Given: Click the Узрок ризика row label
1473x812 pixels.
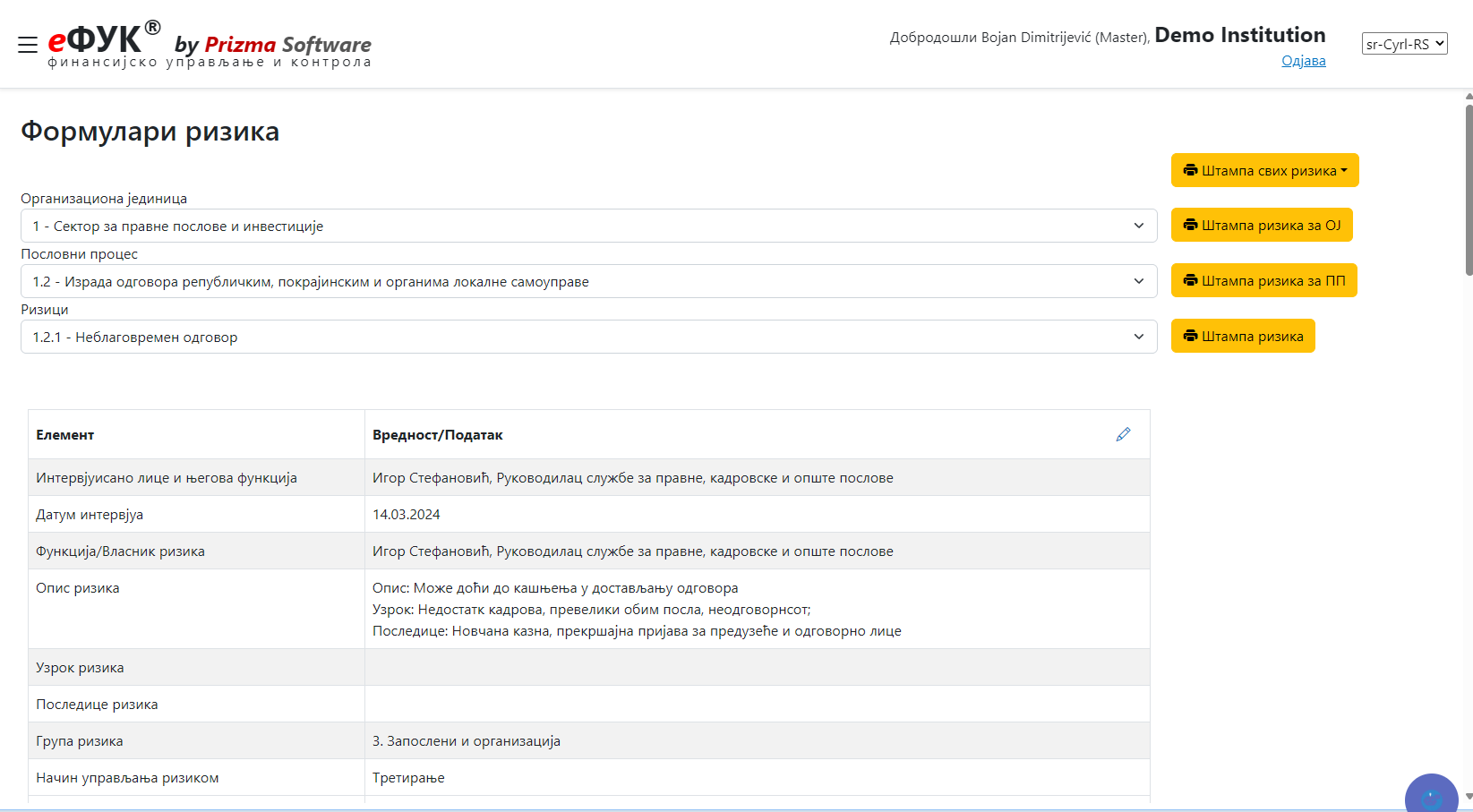Looking at the screenshot, I should (x=80, y=667).
